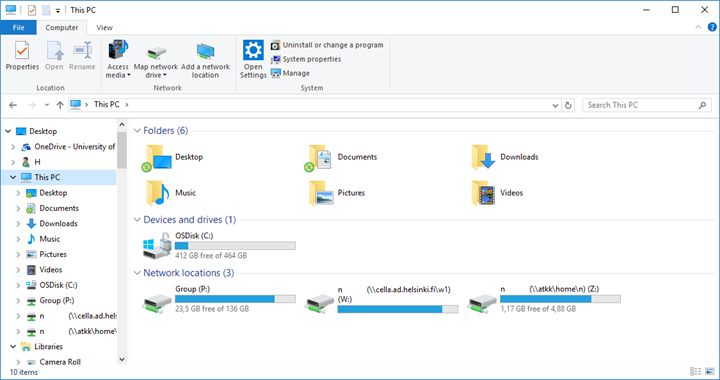This screenshot has width=720, height=380.
Task: Choose Uninstall or change a program
Action: tap(327, 45)
